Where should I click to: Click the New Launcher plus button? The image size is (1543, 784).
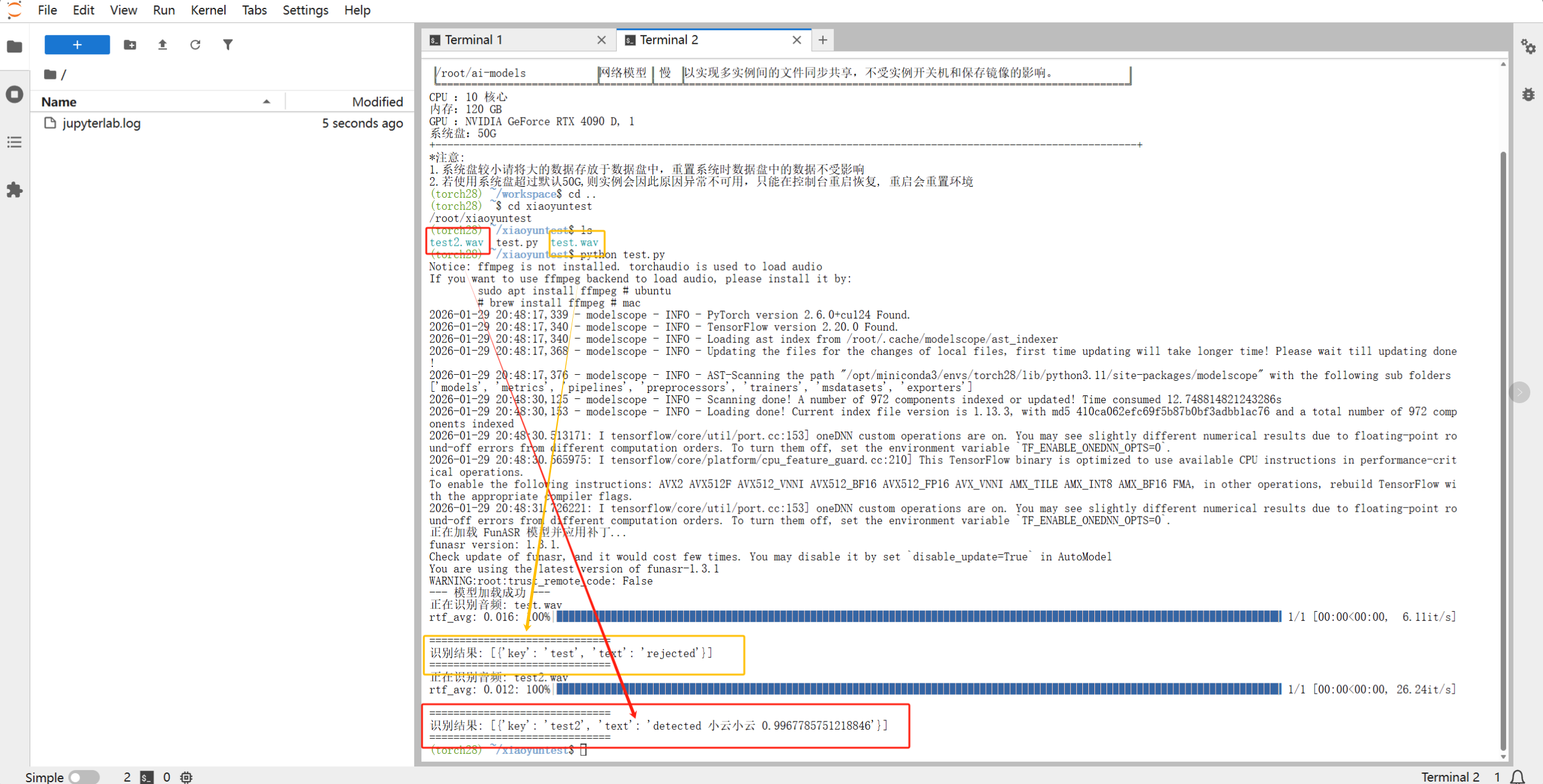click(77, 45)
